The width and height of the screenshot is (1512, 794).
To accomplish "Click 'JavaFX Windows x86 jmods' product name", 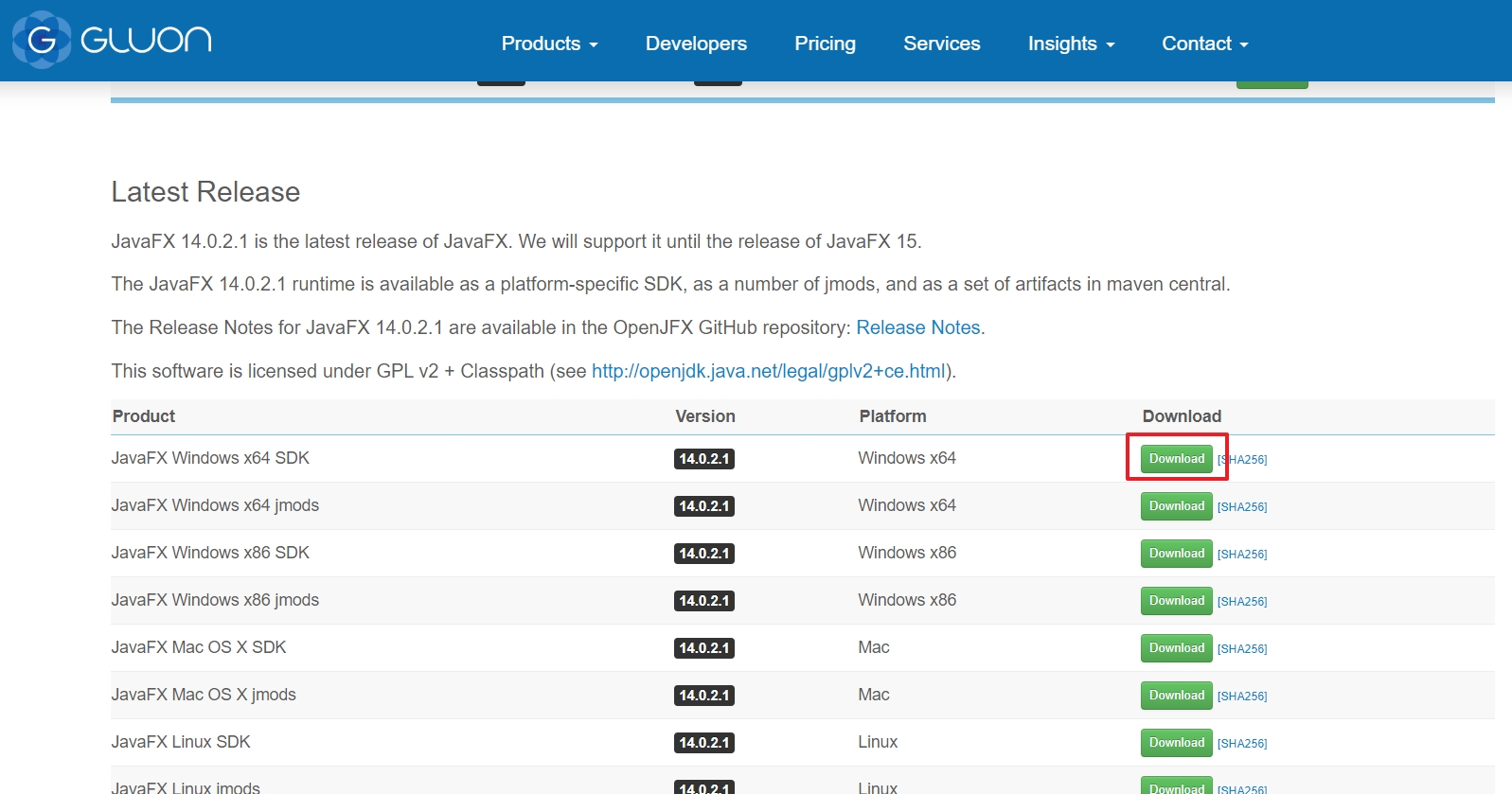I will pyautogui.click(x=215, y=600).
